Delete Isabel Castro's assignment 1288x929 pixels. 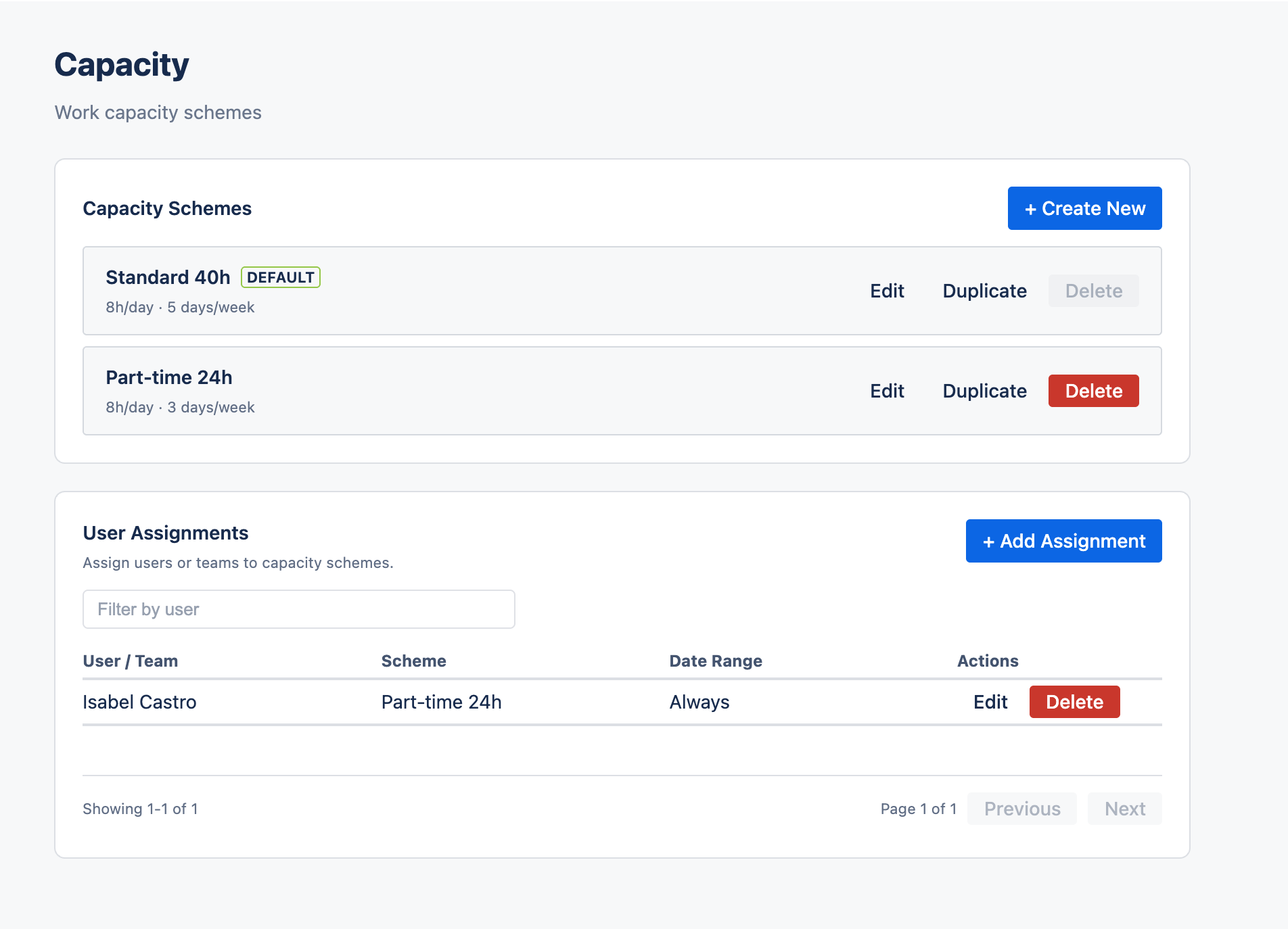(x=1075, y=702)
